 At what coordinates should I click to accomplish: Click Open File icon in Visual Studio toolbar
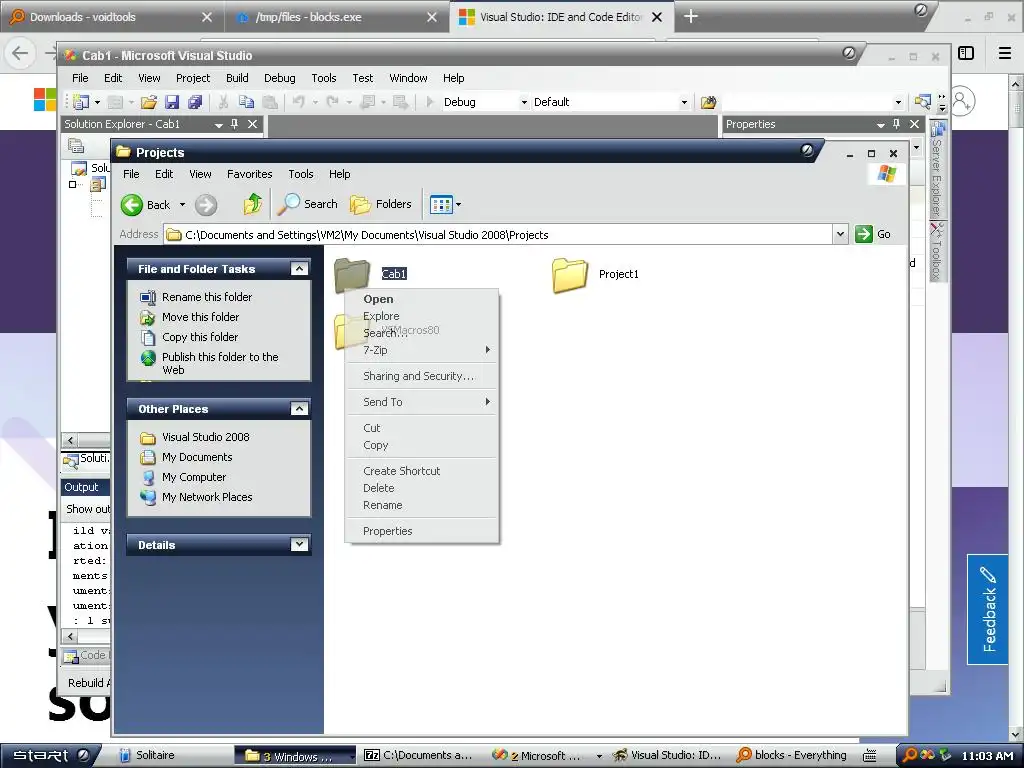[x=149, y=102]
